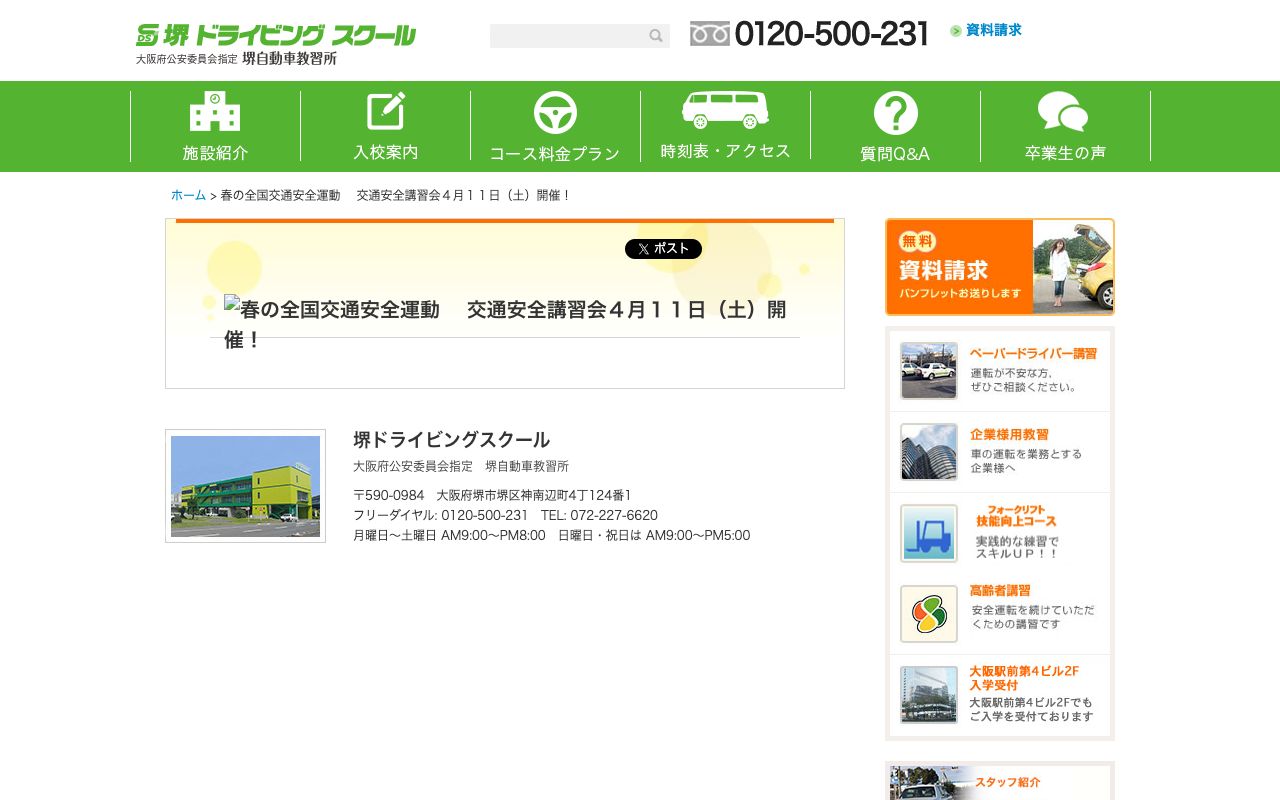Click the bus icon for 時刻表・アクセス
Screen dimensions: 1280x800
[x=724, y=110]
